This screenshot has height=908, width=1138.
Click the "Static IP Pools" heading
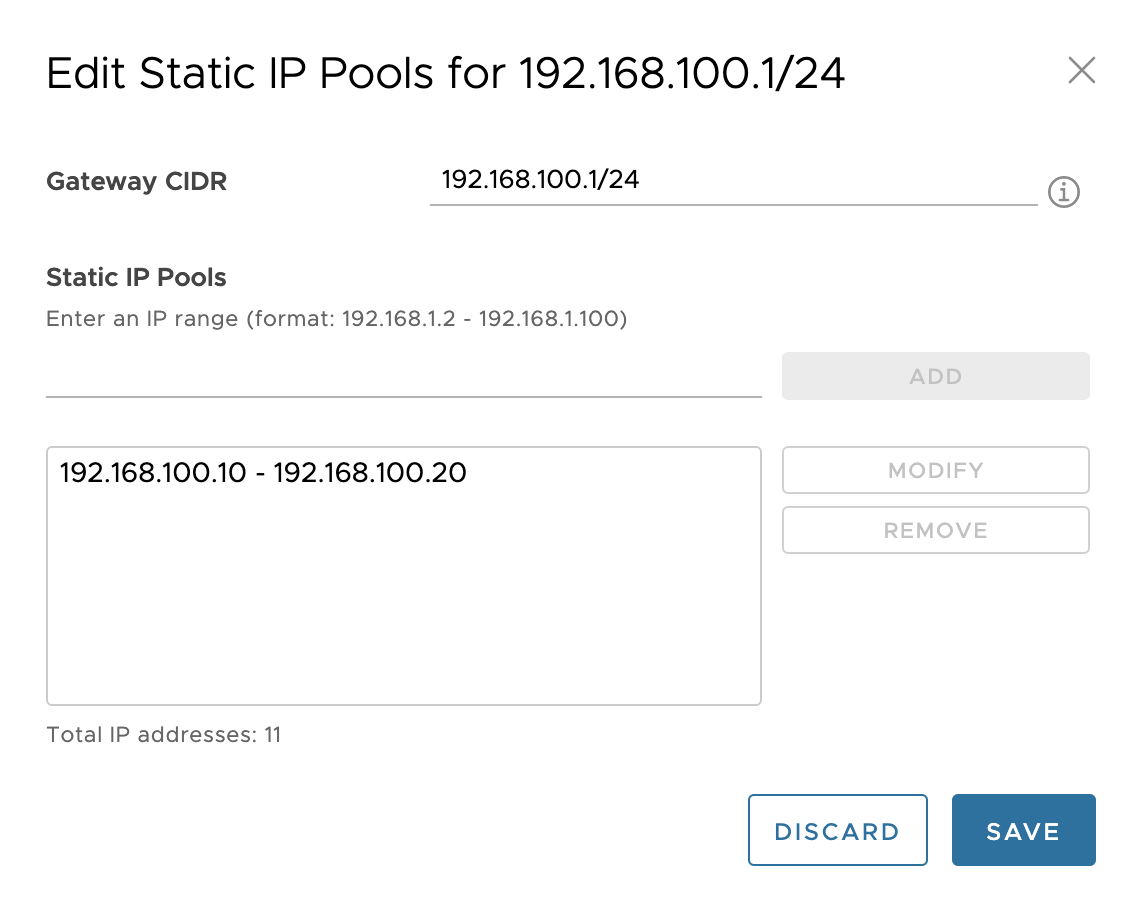point(137,277)
